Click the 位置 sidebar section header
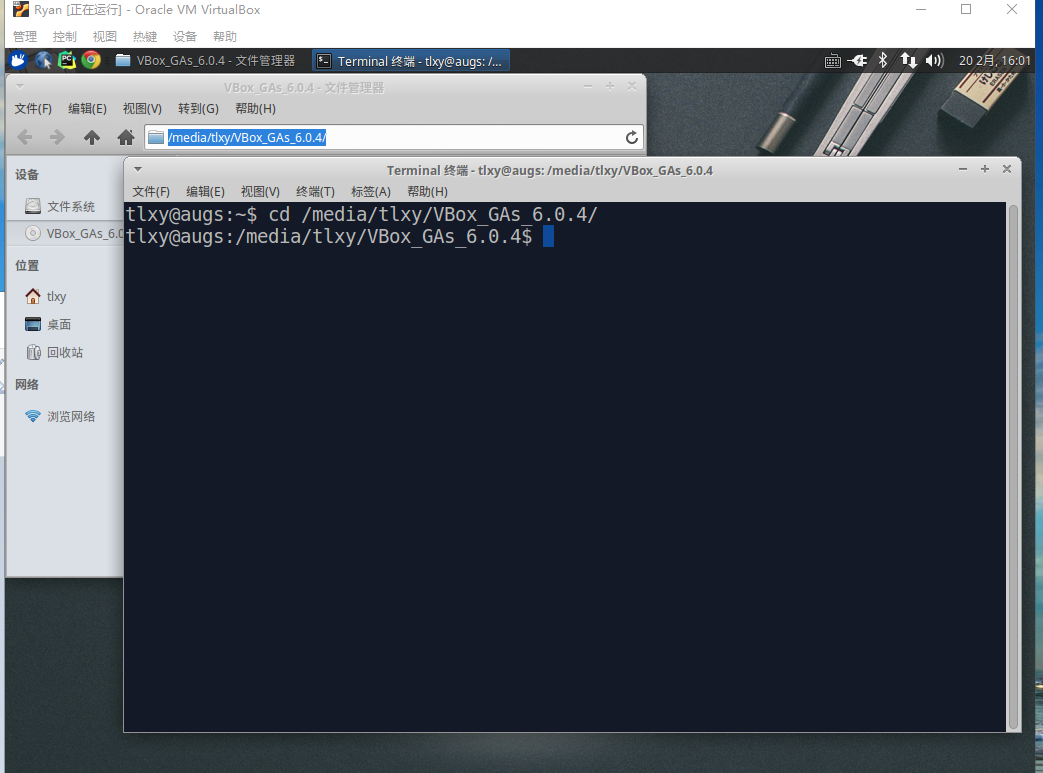Viewport: 1043px width, 773px height. tap(27, 265)
